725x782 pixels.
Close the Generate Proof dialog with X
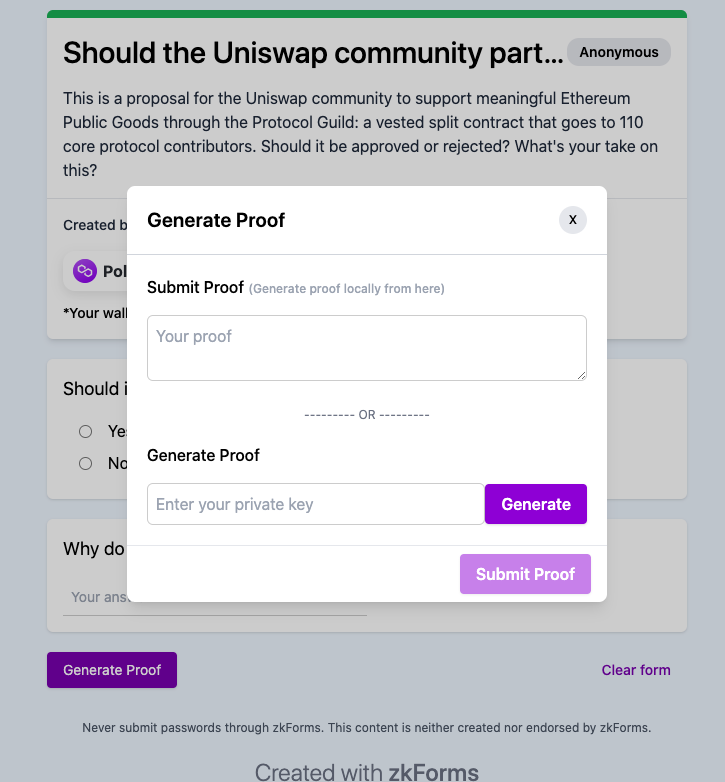pos(572,220)
